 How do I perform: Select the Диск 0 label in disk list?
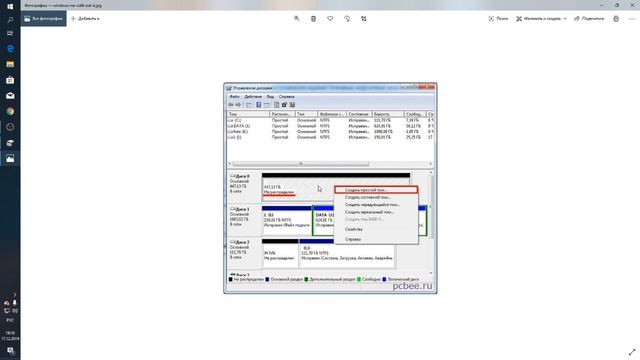click(242, 176)
